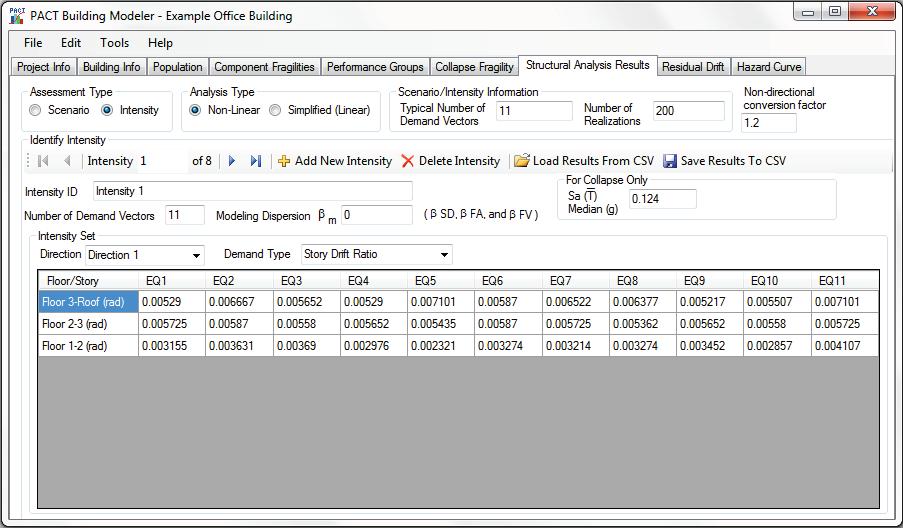This screenshot has width=903, height=528.
Task: Click the Add New Intensity label
Action: click(343, 161)
